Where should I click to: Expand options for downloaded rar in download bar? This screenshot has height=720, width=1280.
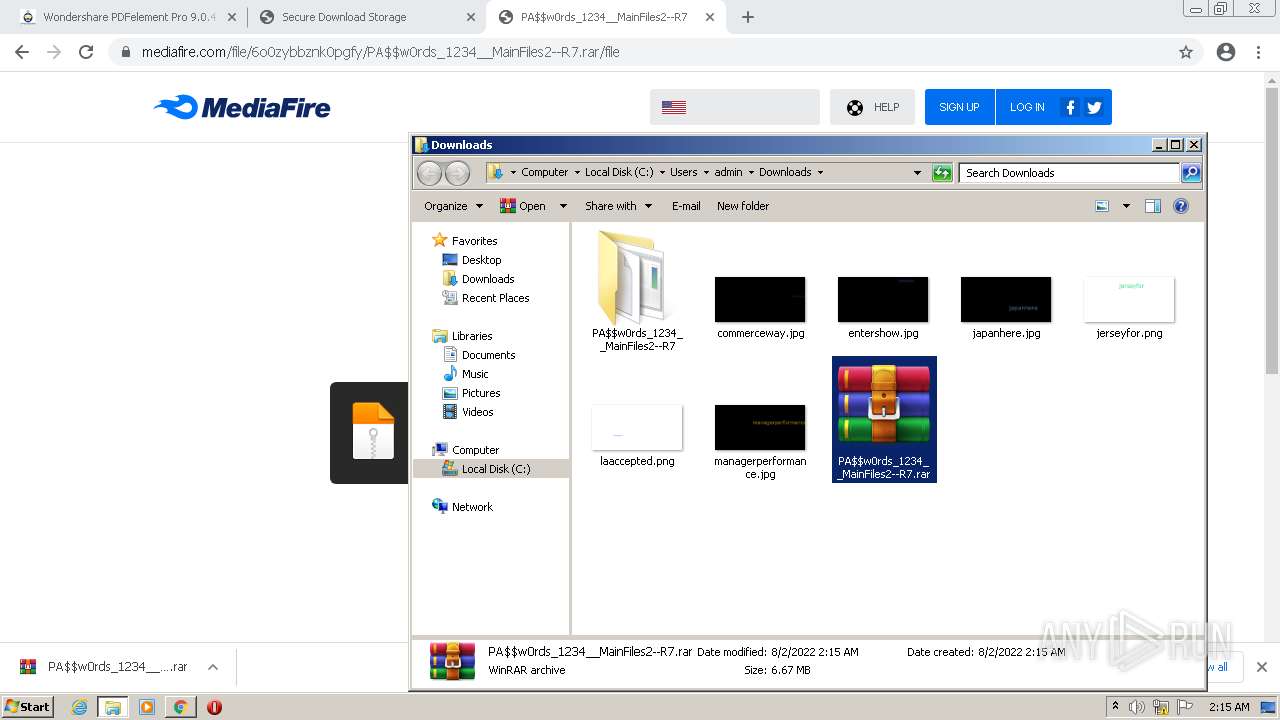click(x=212, y=667)
